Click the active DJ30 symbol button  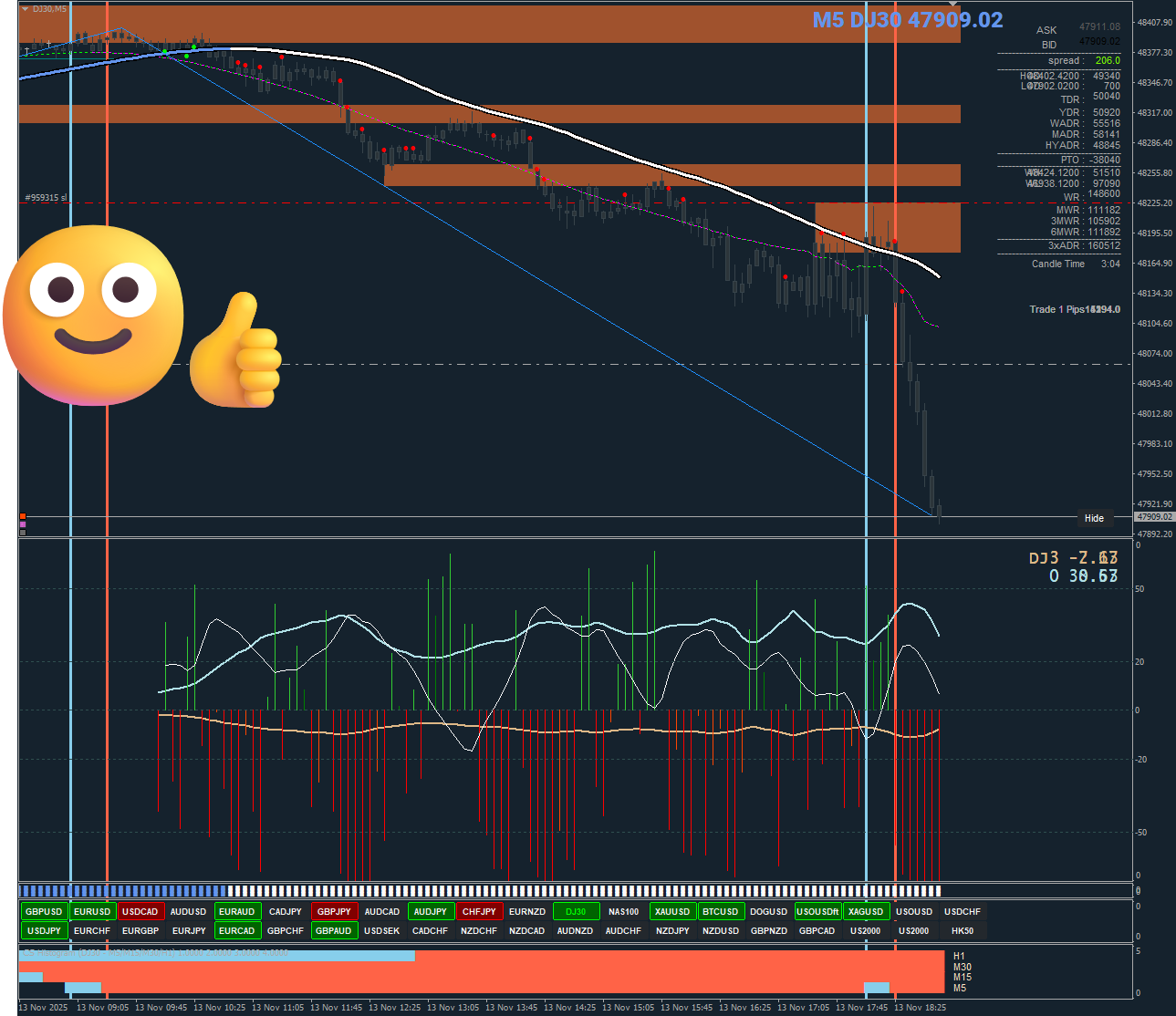[576, 912]
